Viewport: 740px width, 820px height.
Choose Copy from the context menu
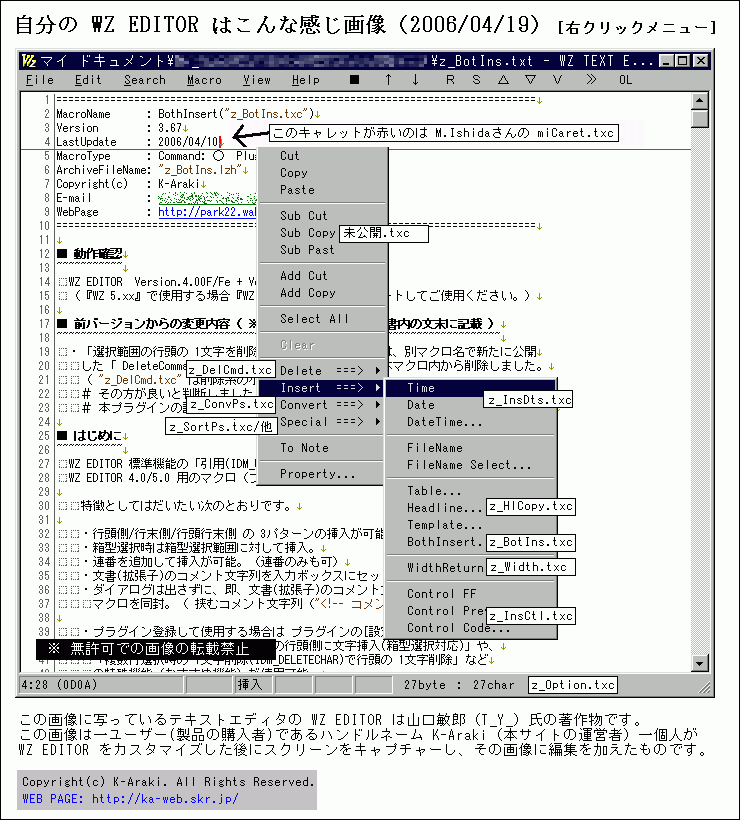[323, 173]
